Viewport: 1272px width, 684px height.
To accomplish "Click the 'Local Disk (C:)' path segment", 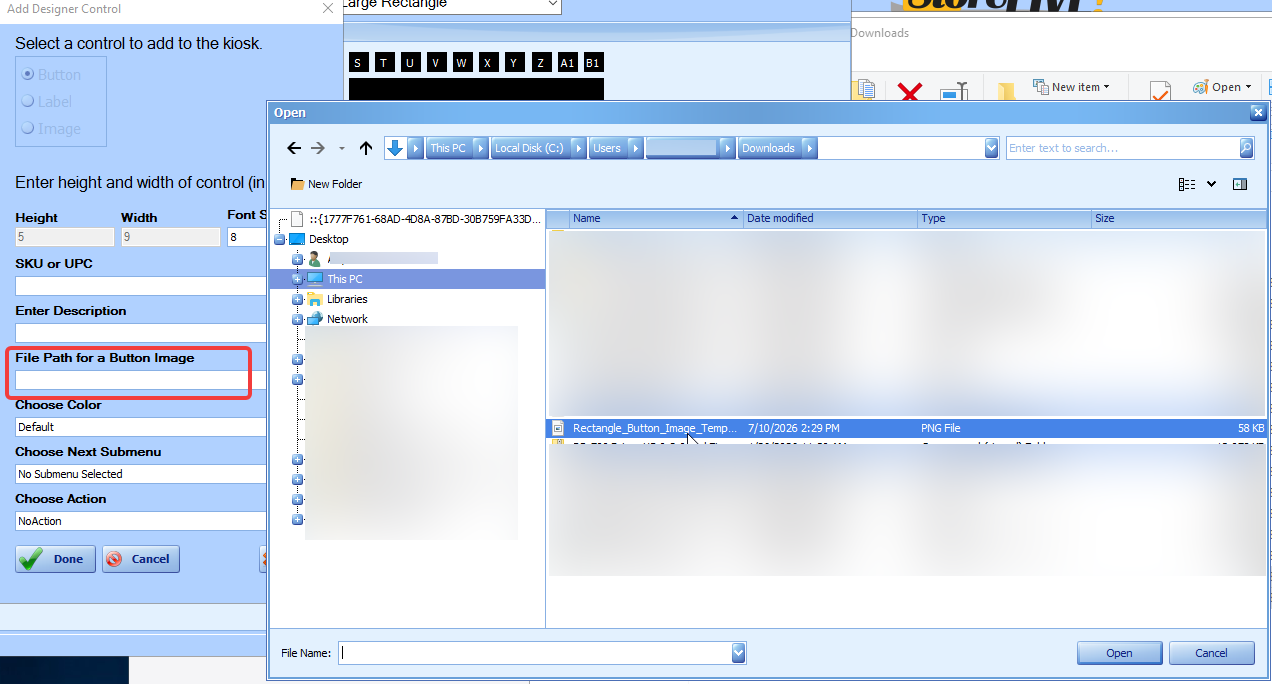I will coord(529,148).
